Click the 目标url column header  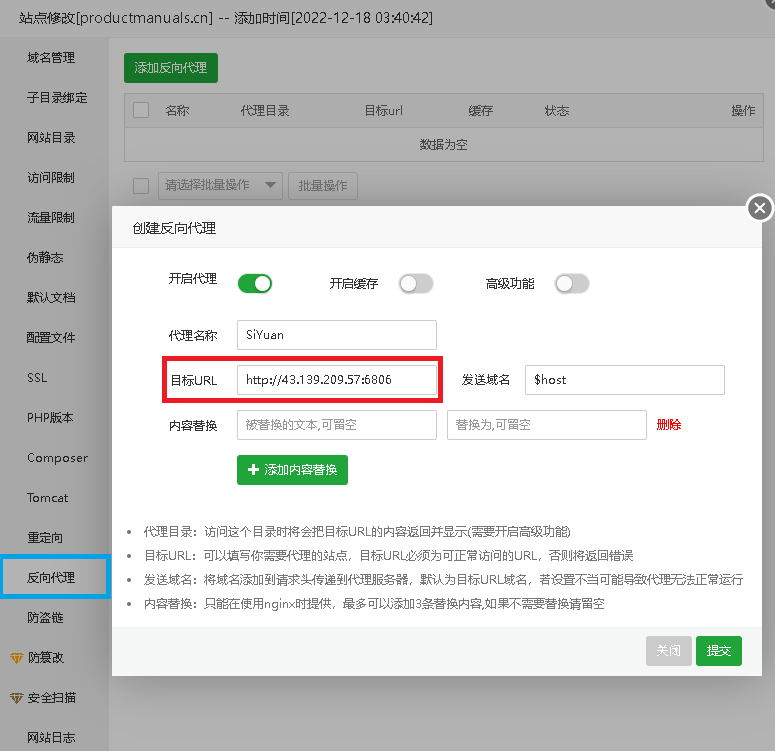tap(384, 111)
